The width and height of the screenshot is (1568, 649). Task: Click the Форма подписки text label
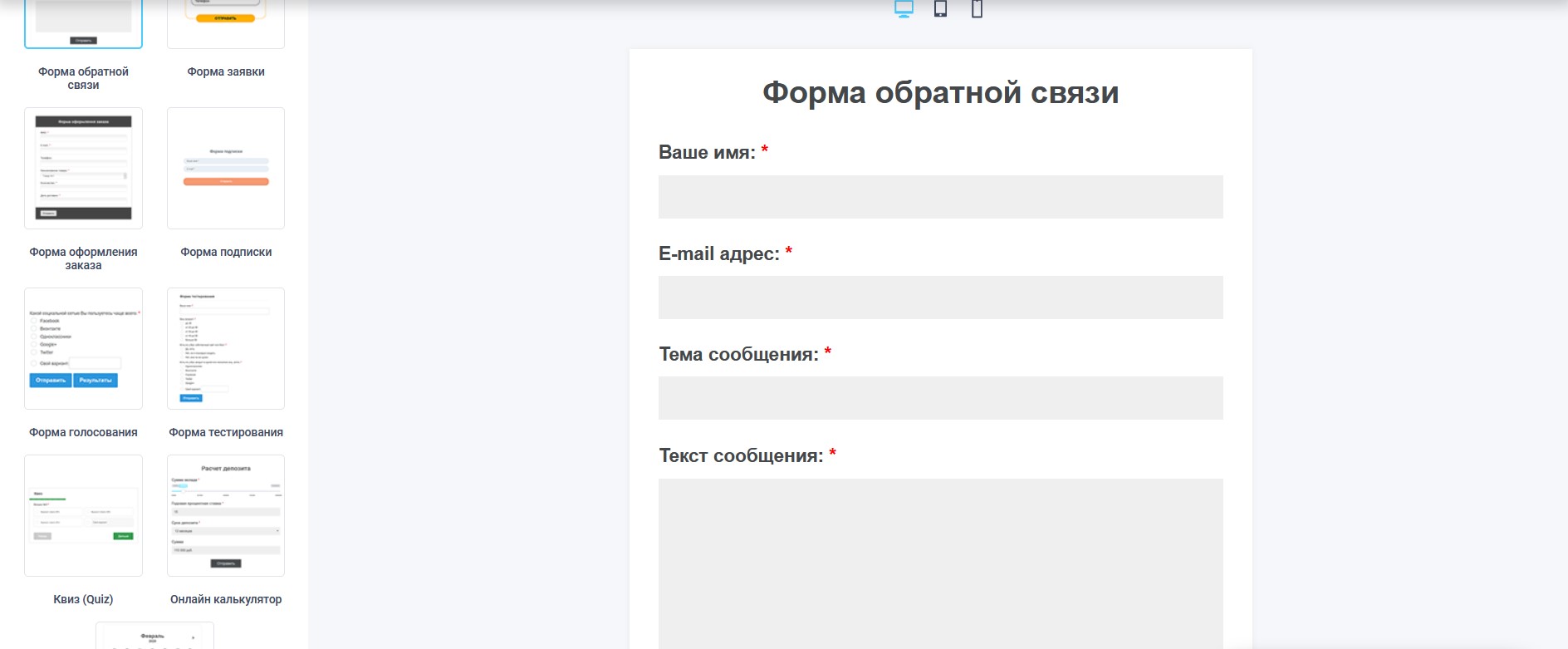226,252
